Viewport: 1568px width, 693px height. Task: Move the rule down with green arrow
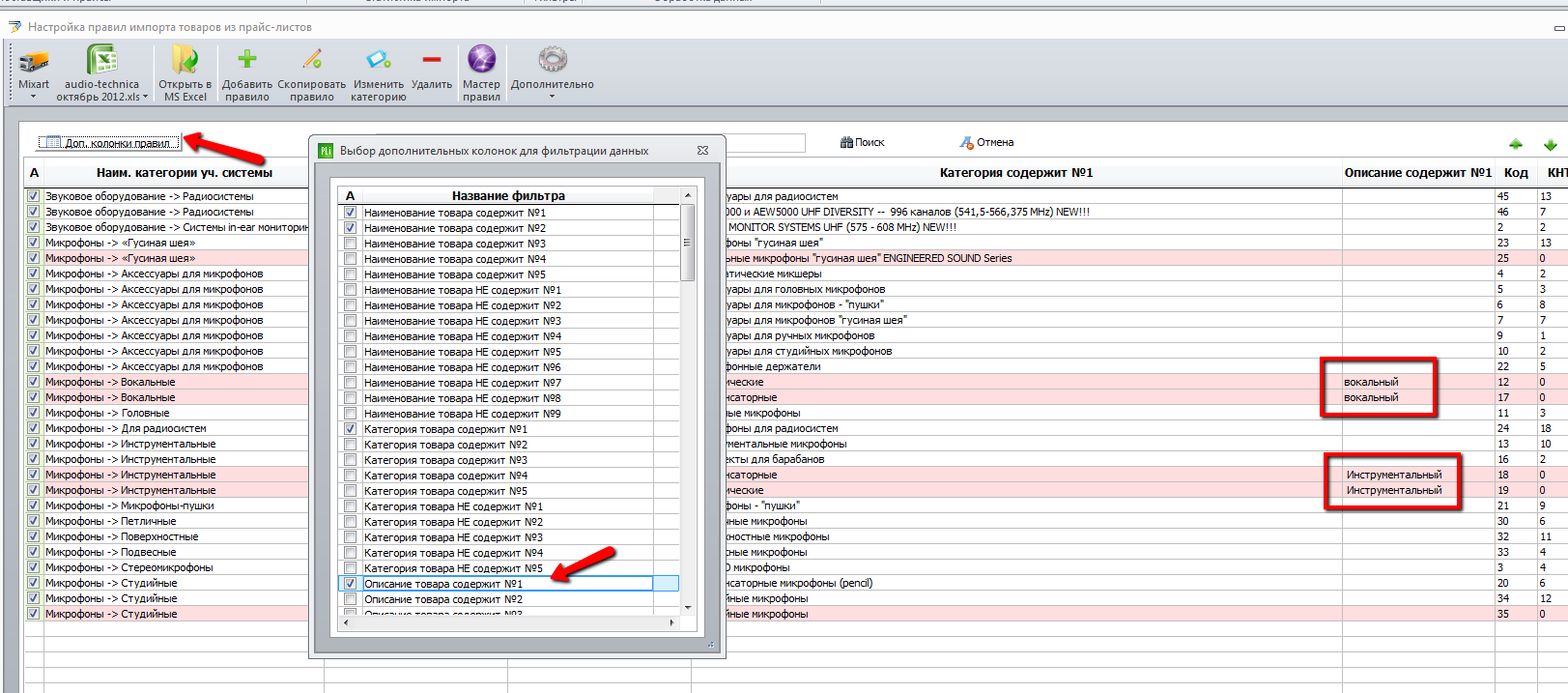[x=1550, y=144]
